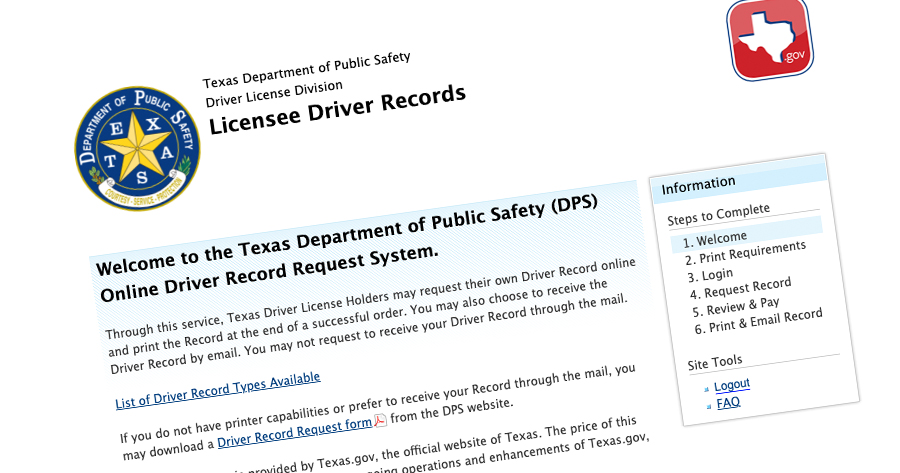Viewport: 900px width, 473px height.
Task: Click the PDF icon beside Driver Record Request form
Action: coord(380,421)
